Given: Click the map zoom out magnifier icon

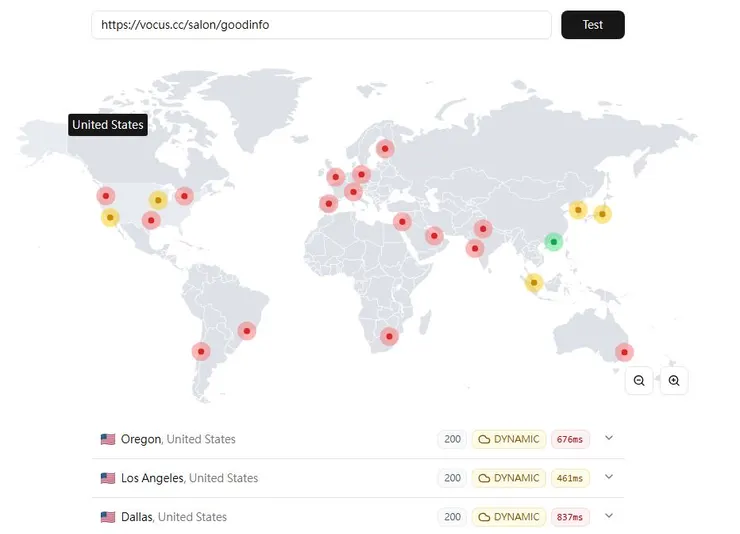Looking at the screenshot, I should point(639,380).
